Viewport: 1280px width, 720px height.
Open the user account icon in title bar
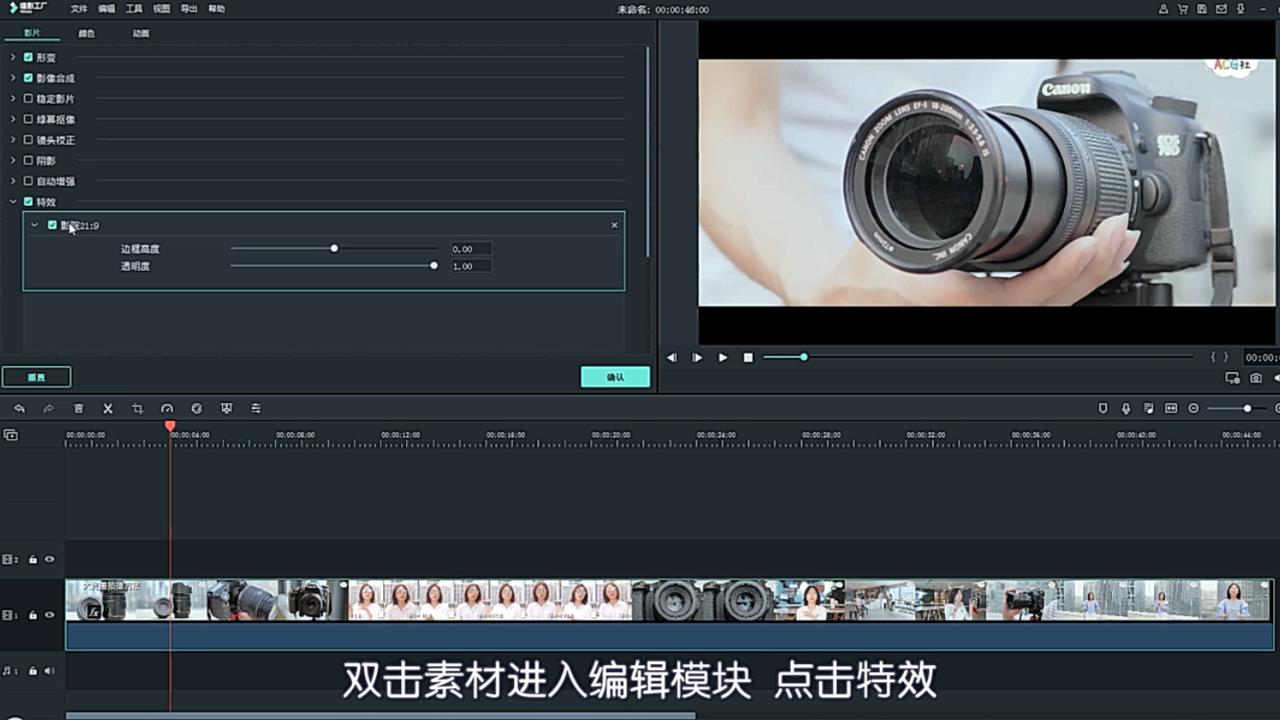(x=1163, y=9)
